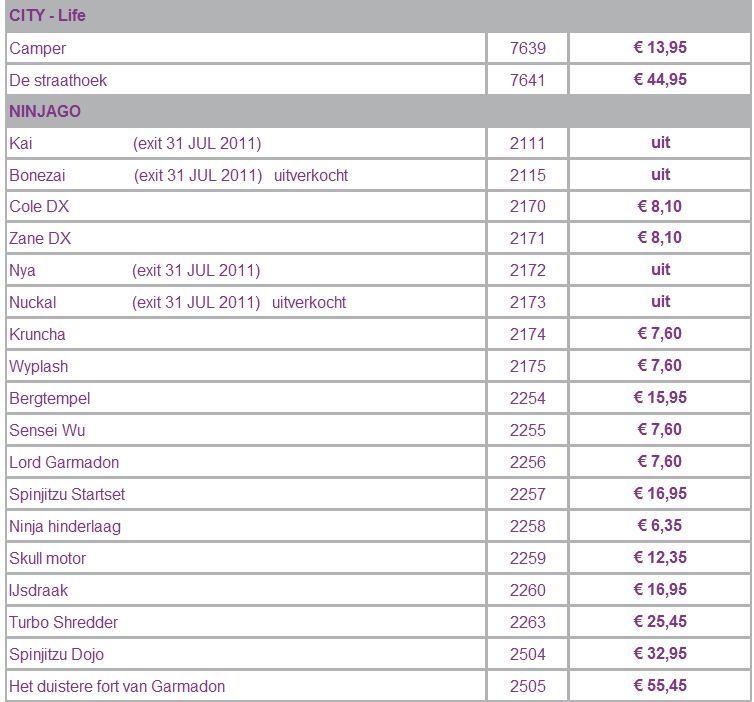
Task: Click the price in Cole DX row
Action: click(660, 206)
